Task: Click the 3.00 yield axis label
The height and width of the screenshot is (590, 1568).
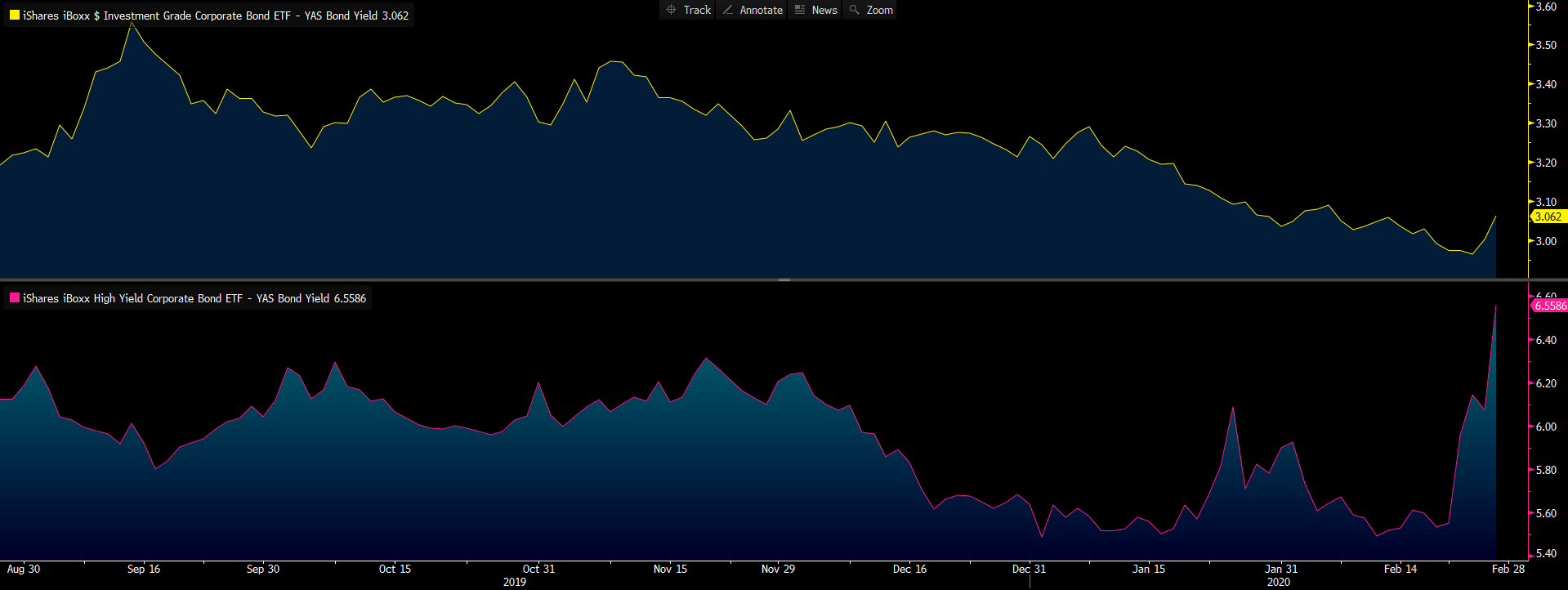Action: point(1546,241)
